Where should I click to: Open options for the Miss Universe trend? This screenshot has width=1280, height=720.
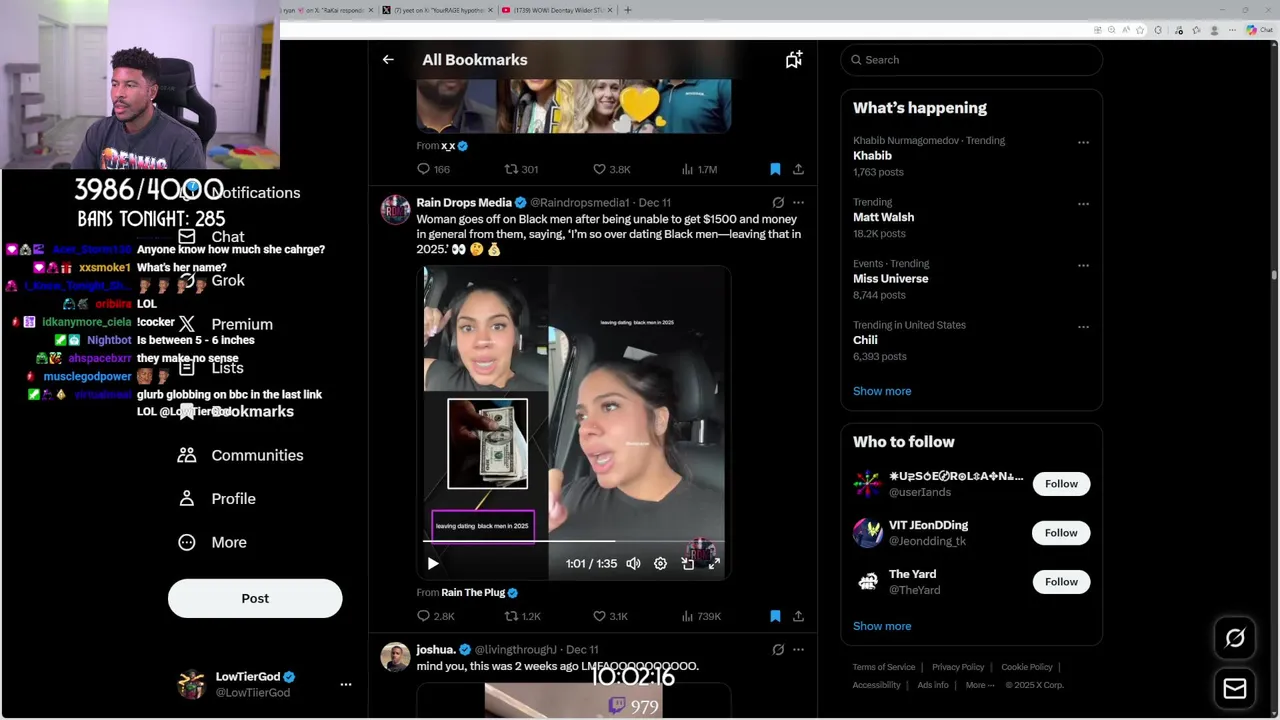[x=1083, y=265]
